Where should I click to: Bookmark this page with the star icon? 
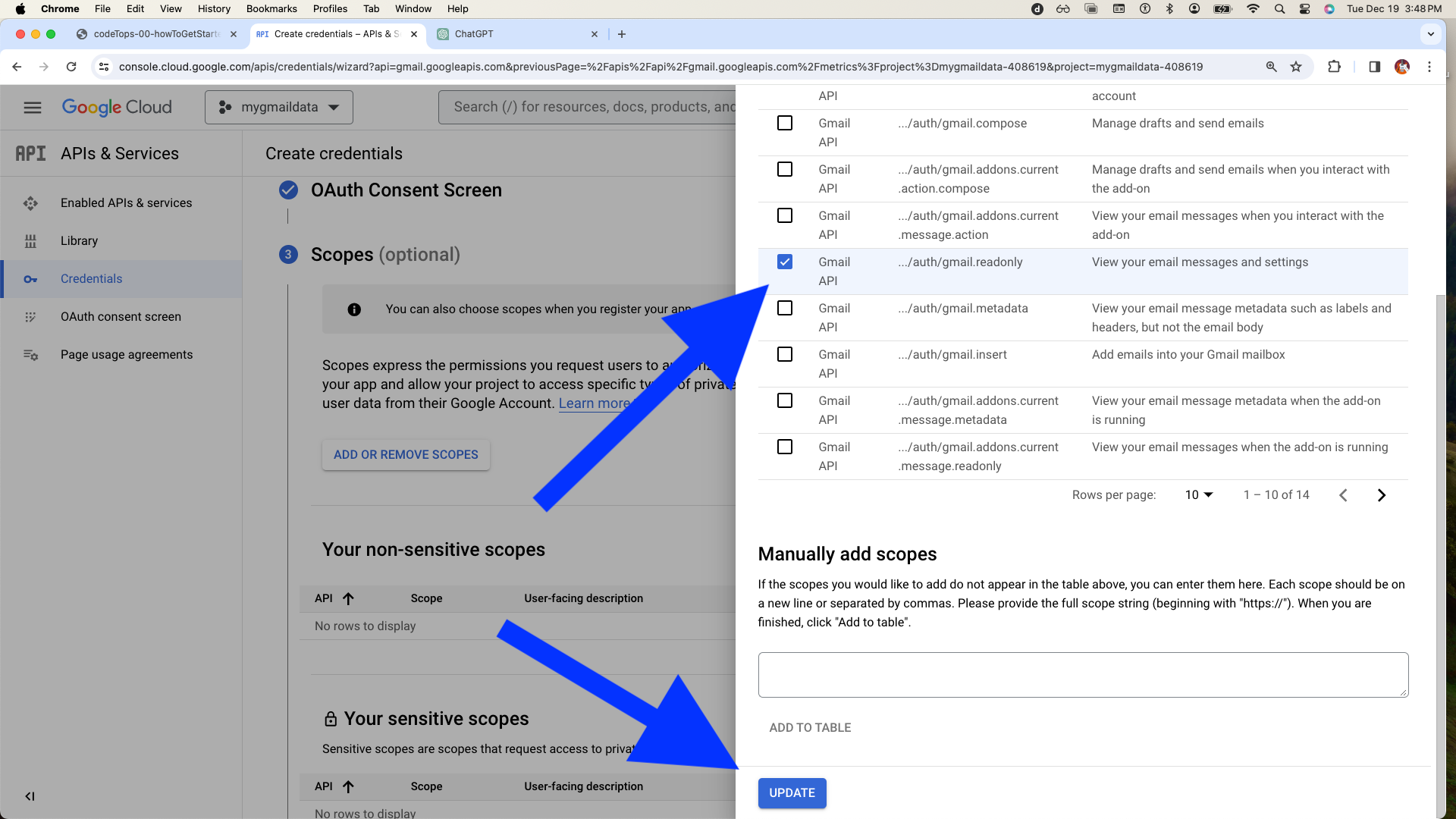click(1296, 67)
